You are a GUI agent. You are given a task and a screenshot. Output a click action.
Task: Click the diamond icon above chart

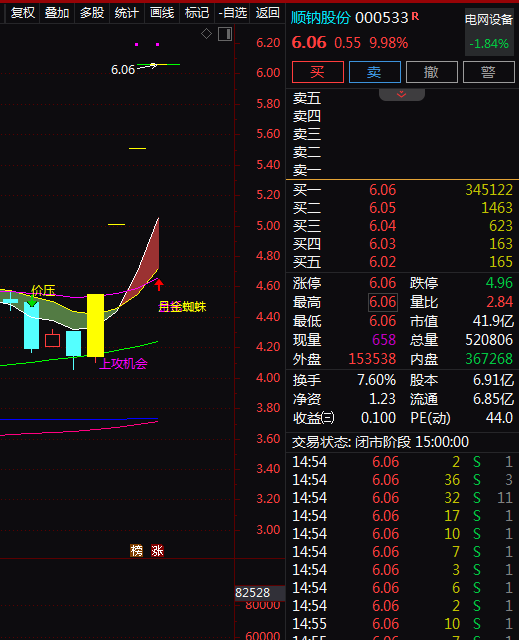(x=206, y=33)
